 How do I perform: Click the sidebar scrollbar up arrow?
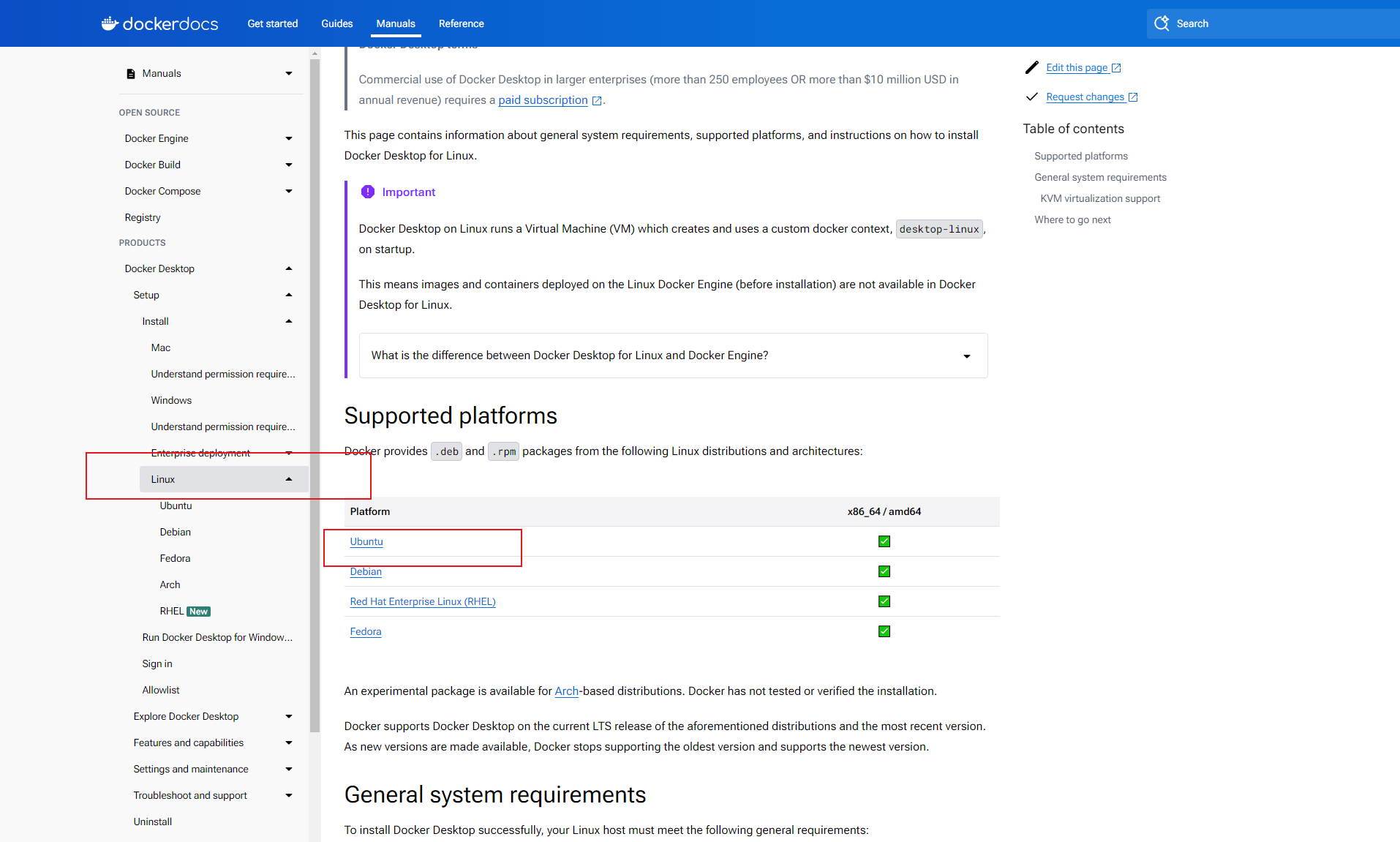[315, 53]
